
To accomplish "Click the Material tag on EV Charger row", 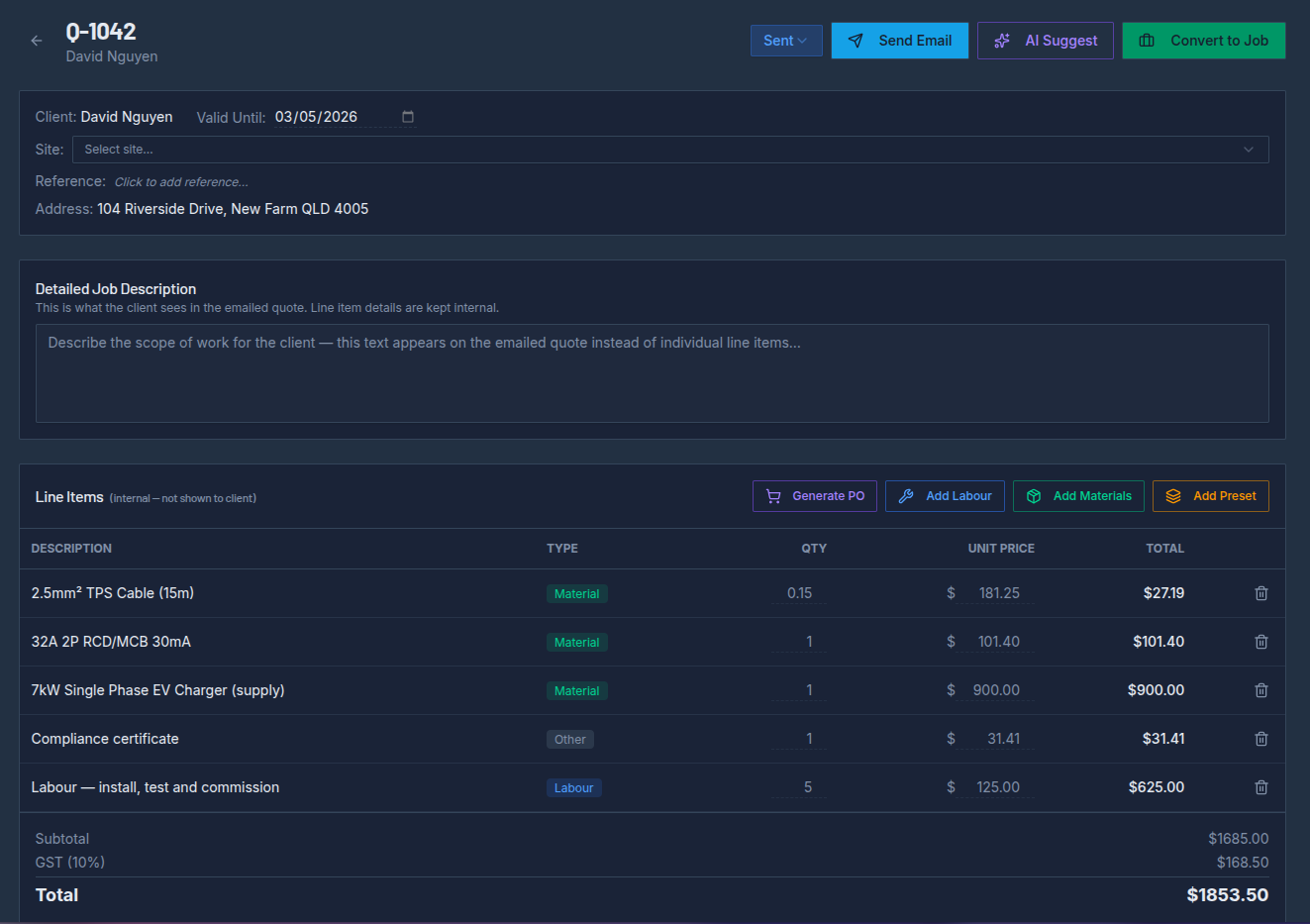I will [x=576, y=691].
